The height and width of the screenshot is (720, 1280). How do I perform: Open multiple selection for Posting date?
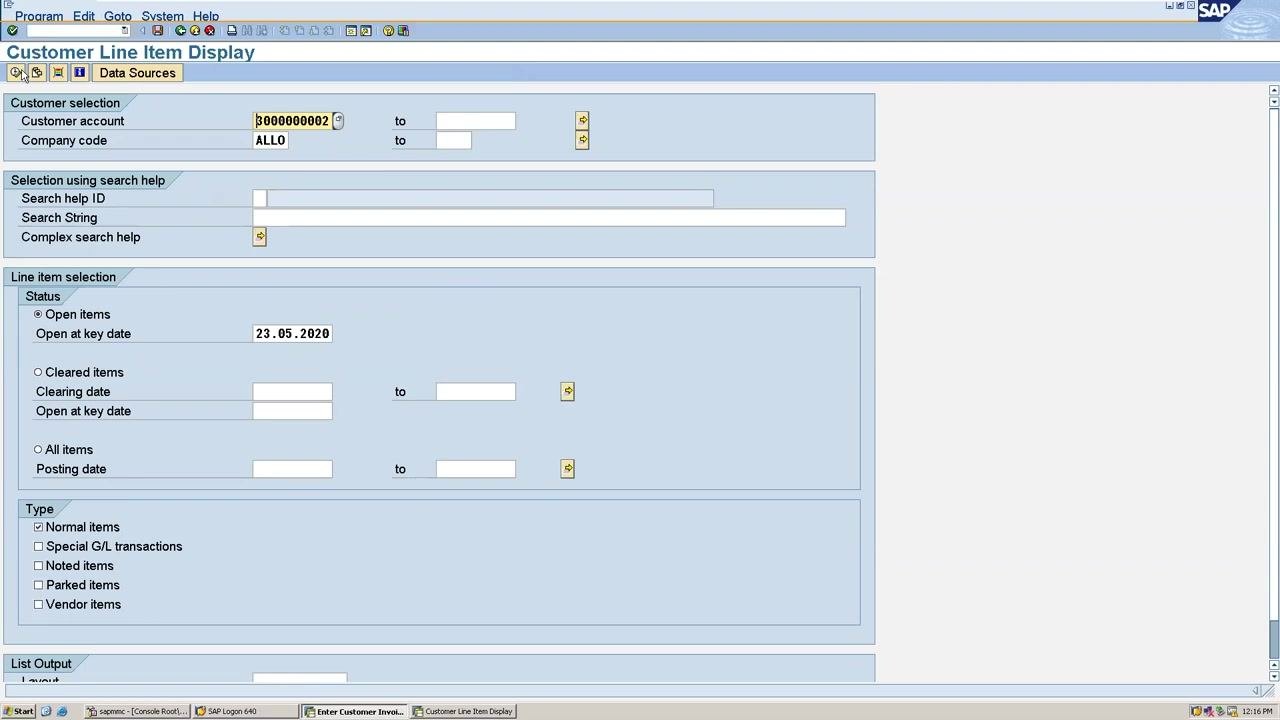[567, 469]
